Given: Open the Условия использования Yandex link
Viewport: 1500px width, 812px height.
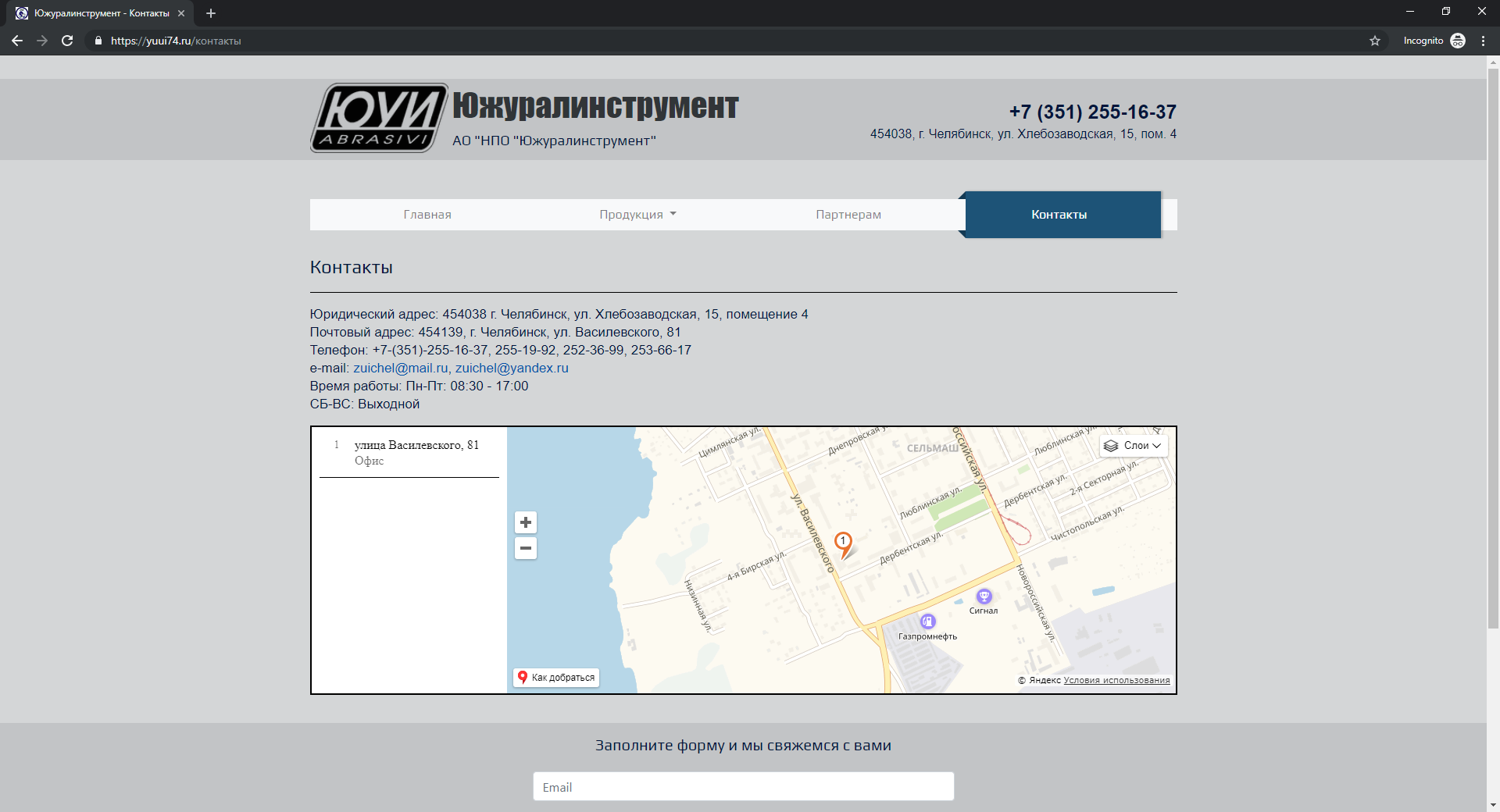Looking at the screenshot, I should coord(1116,680).
